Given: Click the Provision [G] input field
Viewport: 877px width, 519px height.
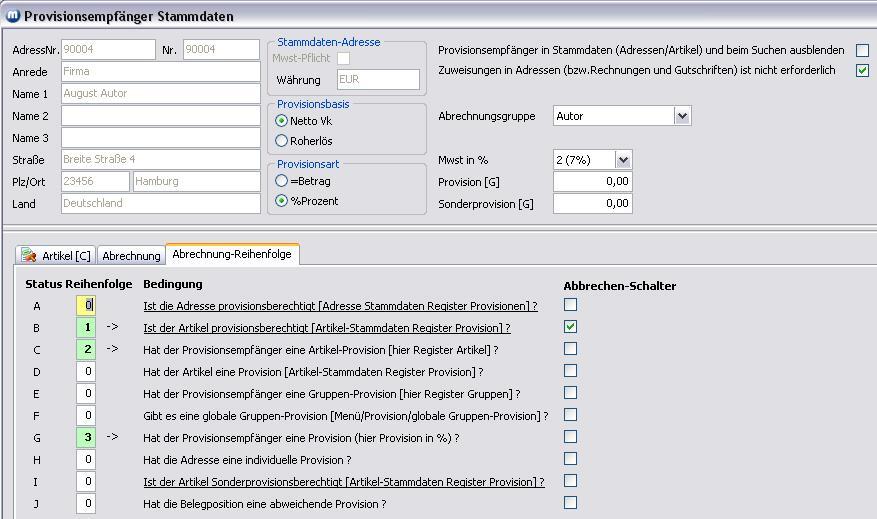Looking at the screenshot, I should 592,182.
